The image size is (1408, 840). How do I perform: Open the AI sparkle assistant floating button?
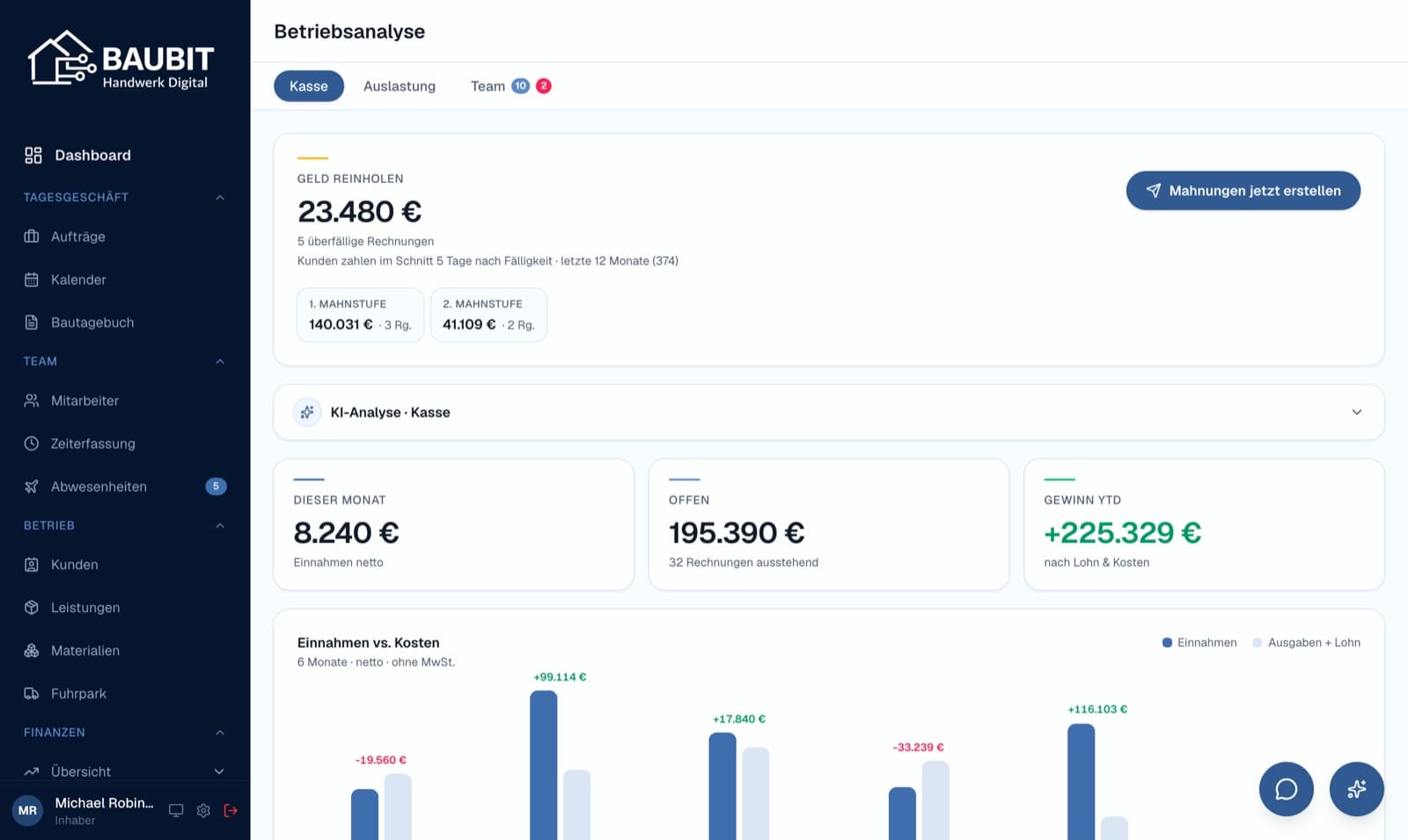1356,789
